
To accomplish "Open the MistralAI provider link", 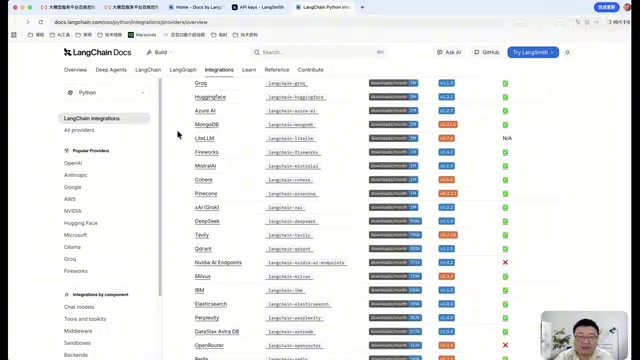I will click(205, 166).
